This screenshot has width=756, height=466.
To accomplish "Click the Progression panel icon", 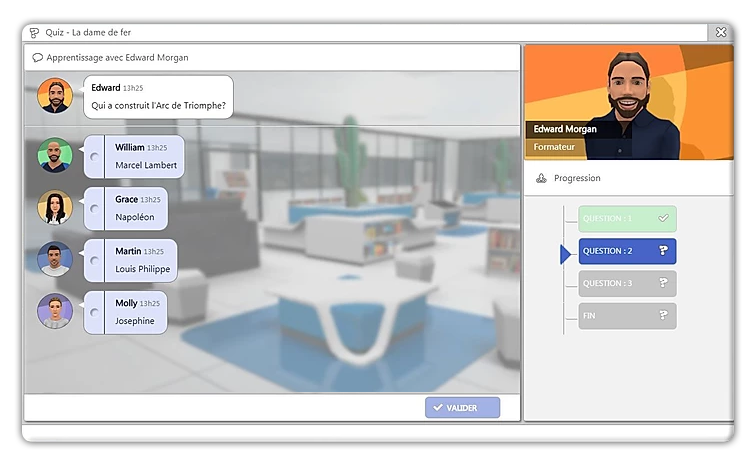I will click(x=541, y=178).
